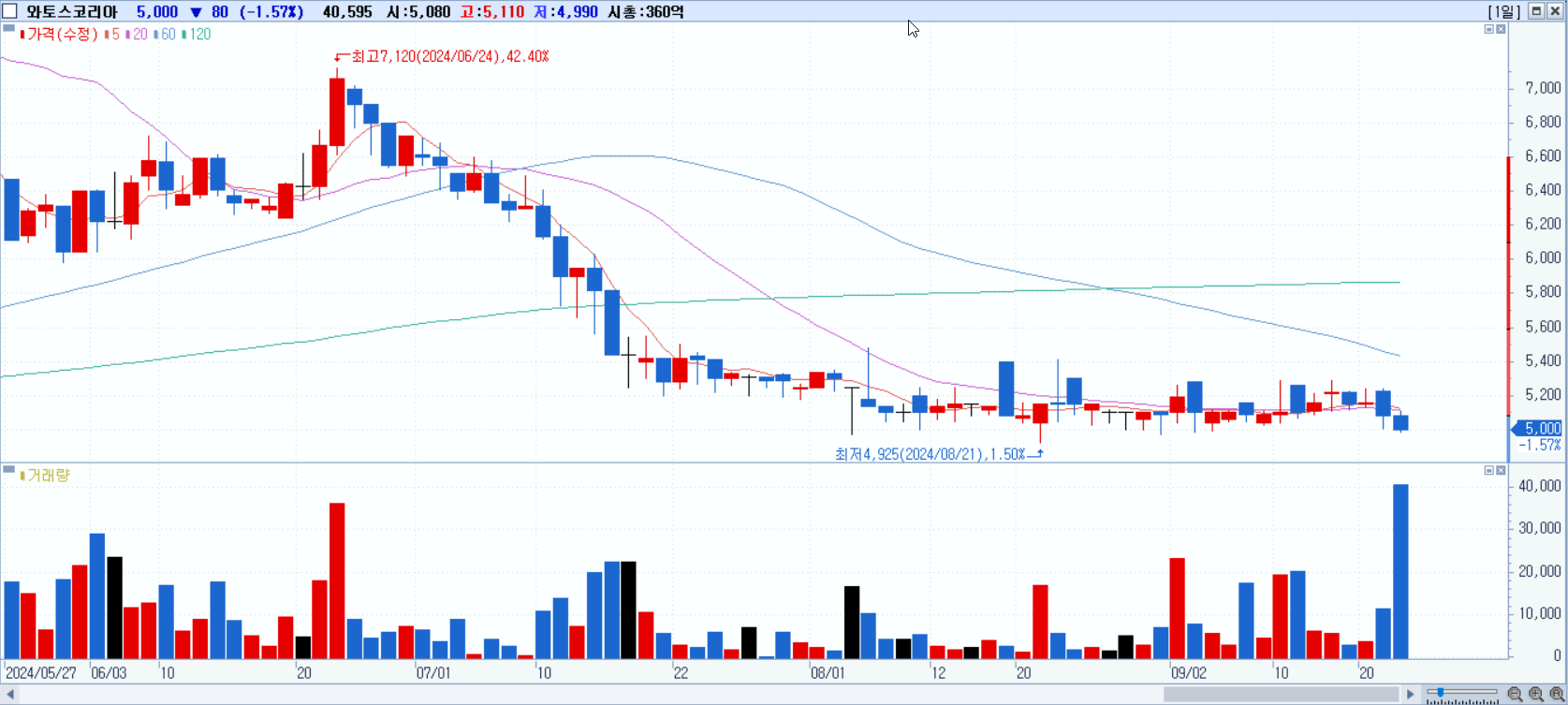
Task: Close the volume (거래량) pane
Action: pyautogui.click(x=1501, y=470)
